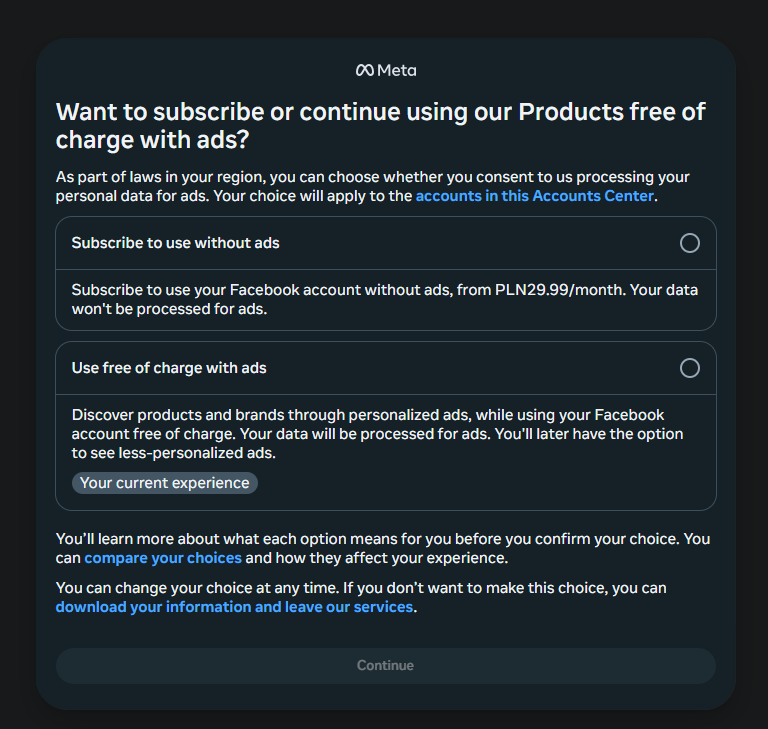Open the 'accounts in this Accounts Center' link

[x=535, y=196]
